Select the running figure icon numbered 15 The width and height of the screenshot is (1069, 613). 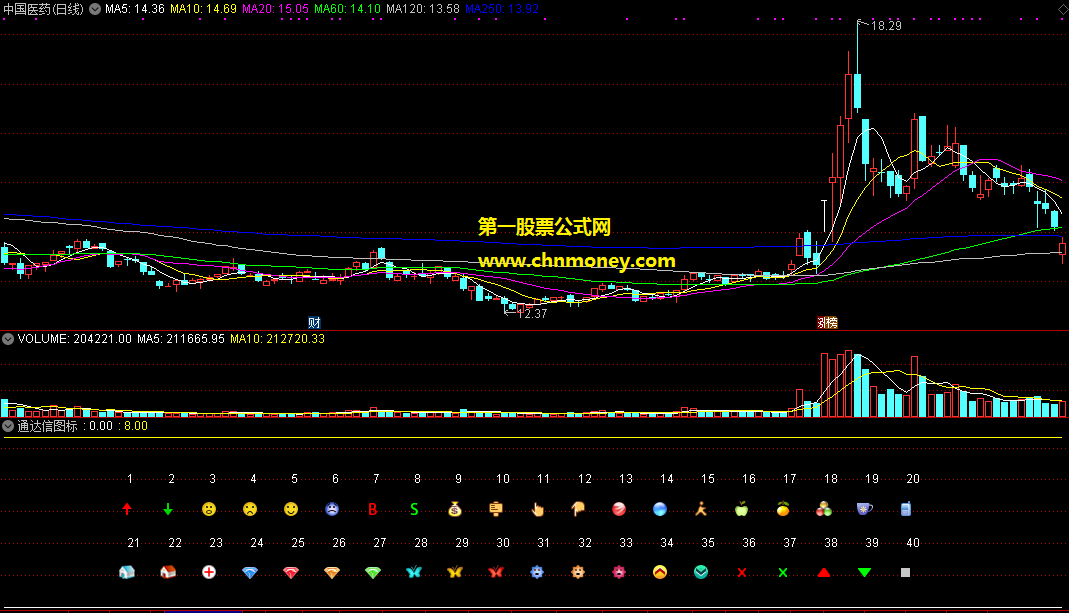click(x=701, y=509)
